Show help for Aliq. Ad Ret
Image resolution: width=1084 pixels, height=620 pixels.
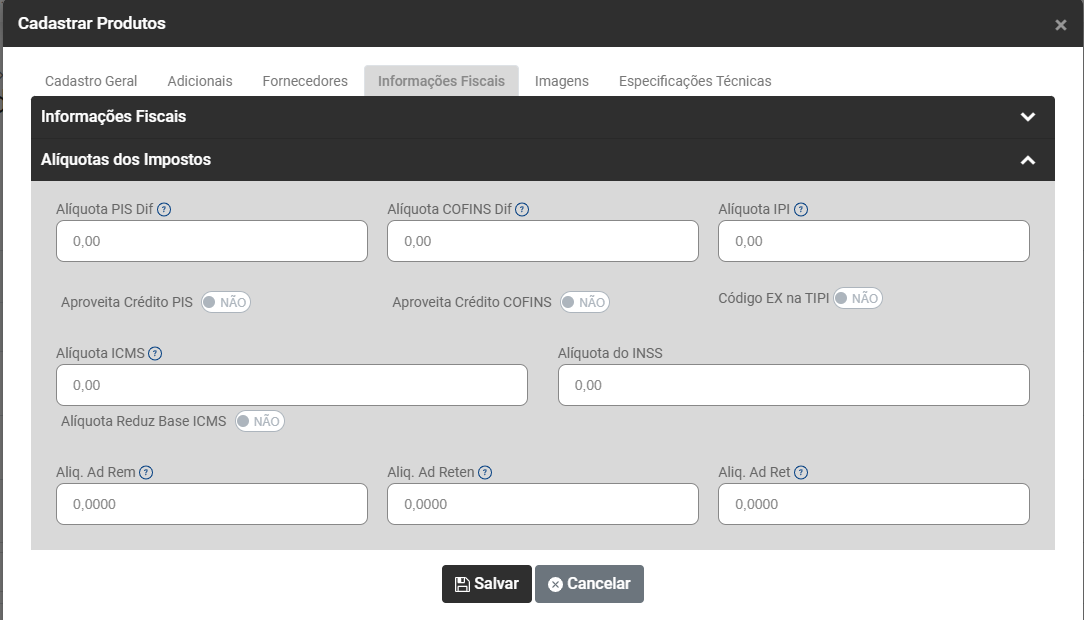tap(801, 473)
